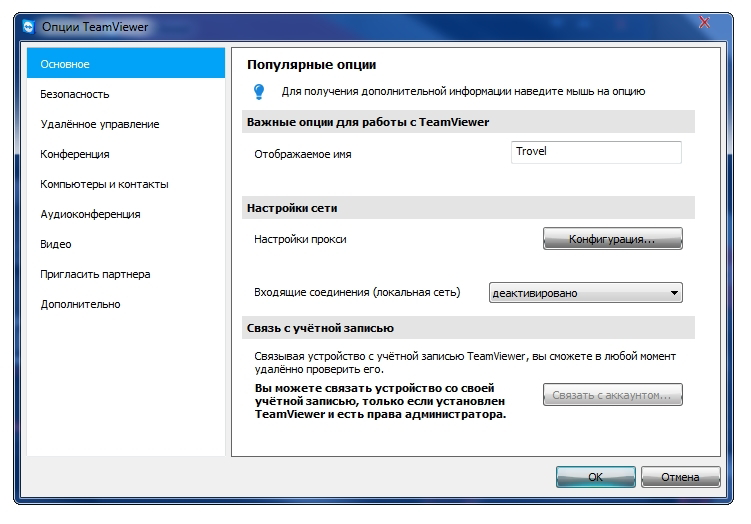The height and width of the screenshot is (524, 751).
Task: Click the Опции TeamViewer window title
Action: pyautogui.click(x=95, y=27)
